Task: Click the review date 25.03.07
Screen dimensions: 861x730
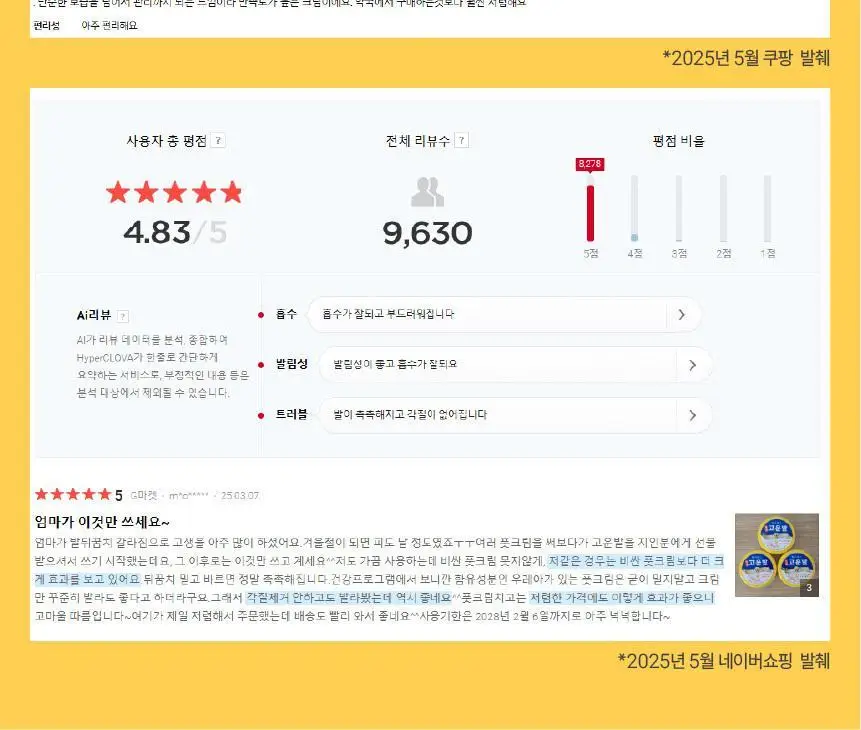Action: [x=240, y=495]
